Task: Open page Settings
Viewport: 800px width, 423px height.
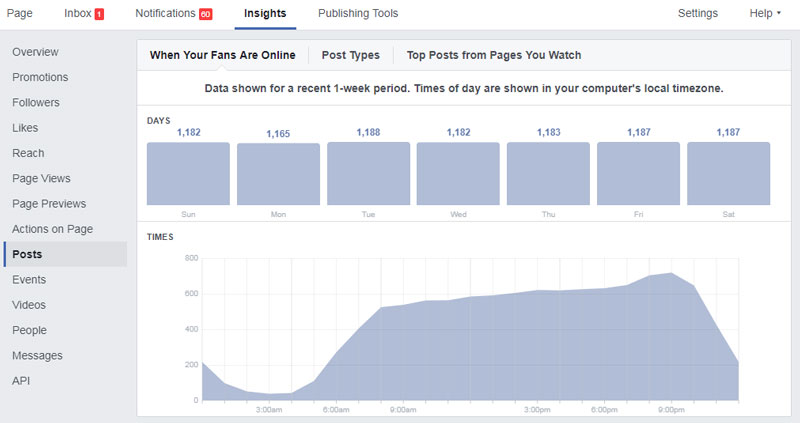Action: (x=697, y=13)
